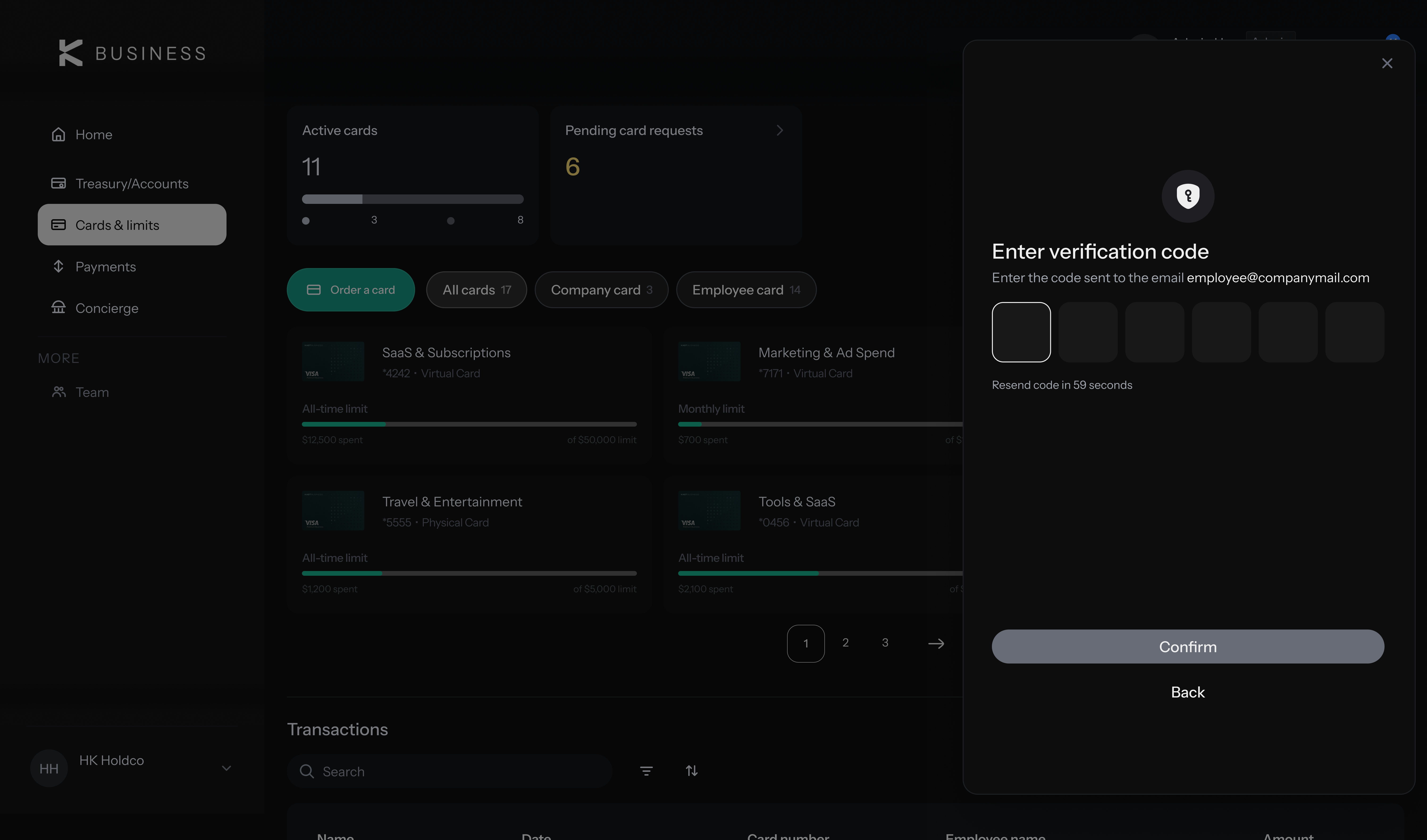Click the pending requests count 6

[572, 167]
